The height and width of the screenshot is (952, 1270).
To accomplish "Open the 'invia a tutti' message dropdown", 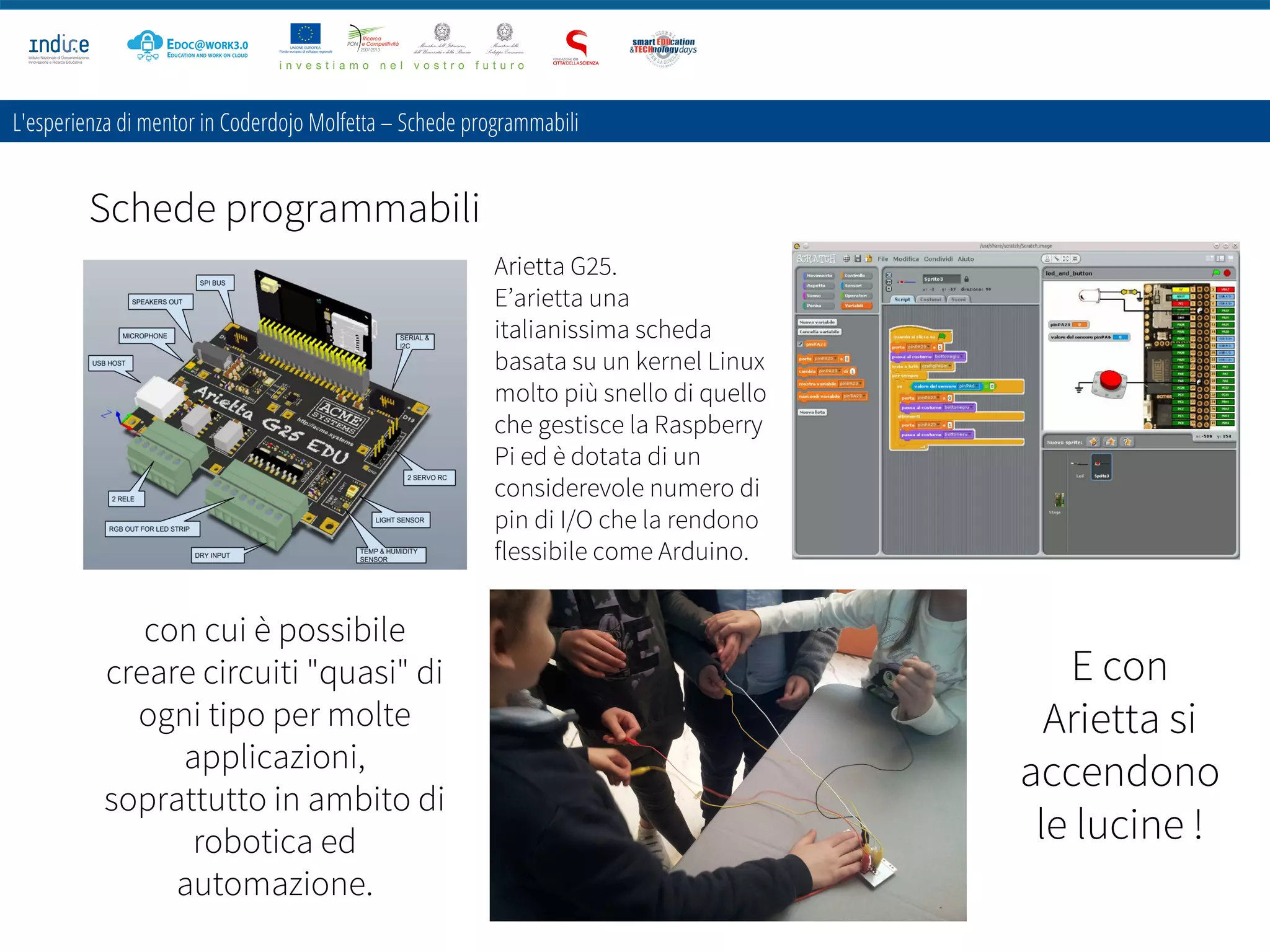I will [x=936, y=366].
